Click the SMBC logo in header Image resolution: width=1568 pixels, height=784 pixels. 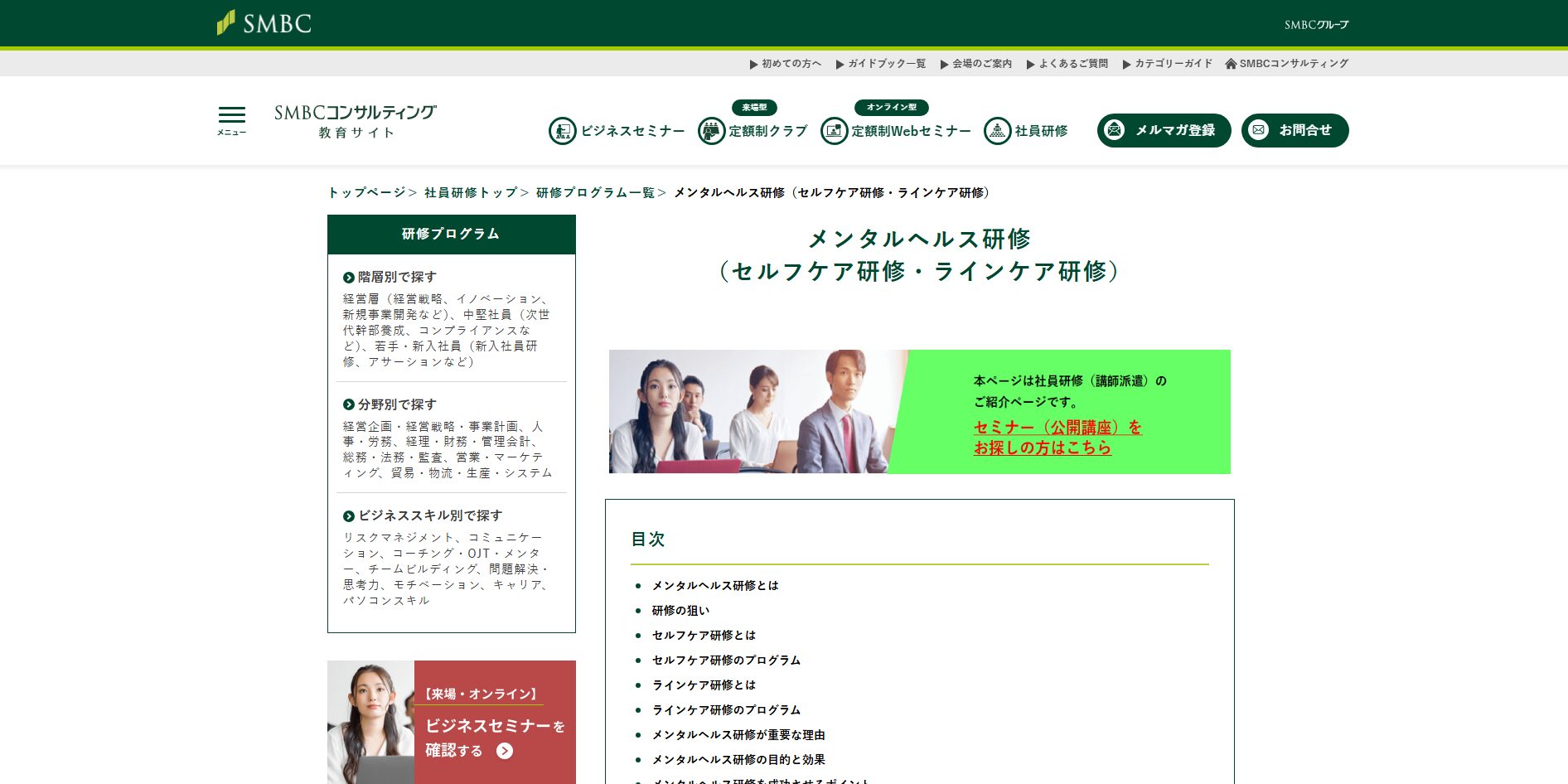264,23
